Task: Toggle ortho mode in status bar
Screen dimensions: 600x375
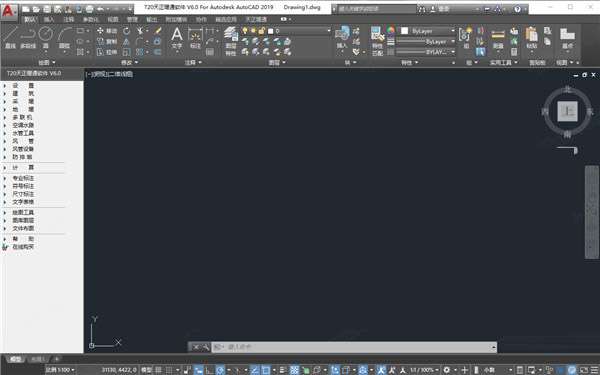Action: [209, 370]
